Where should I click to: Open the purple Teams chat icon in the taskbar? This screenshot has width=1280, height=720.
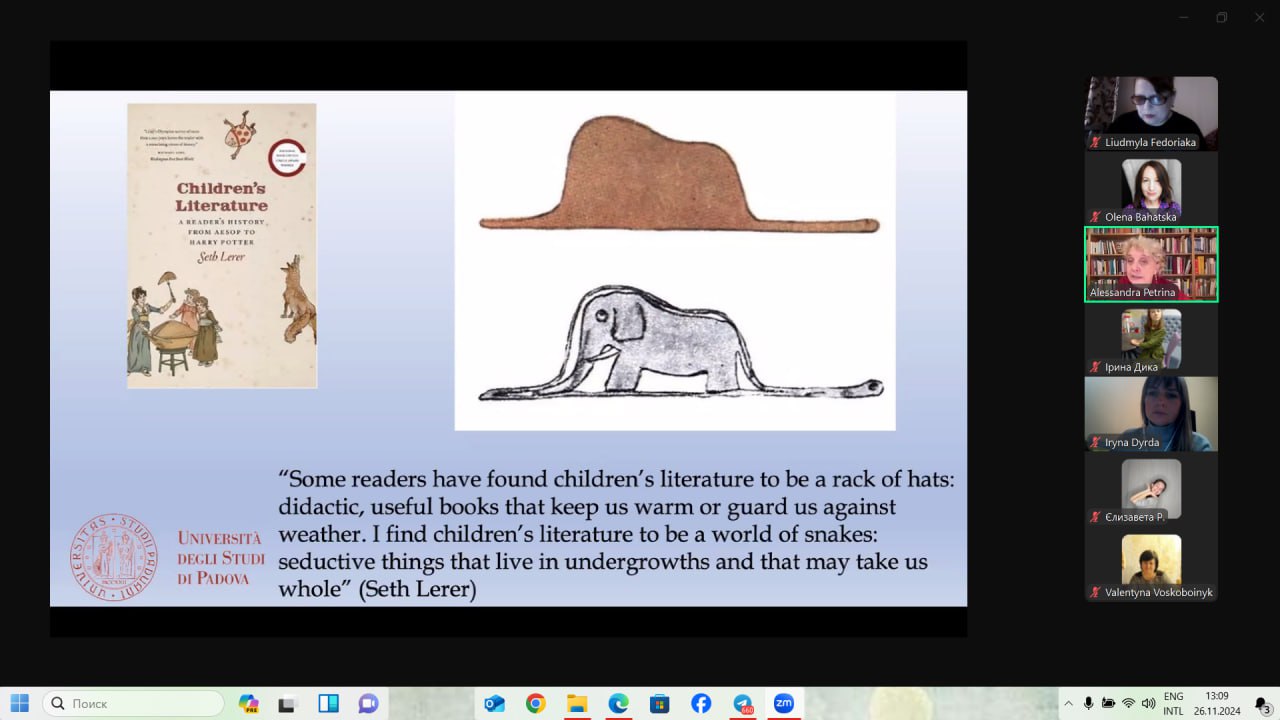pos(368,703)
